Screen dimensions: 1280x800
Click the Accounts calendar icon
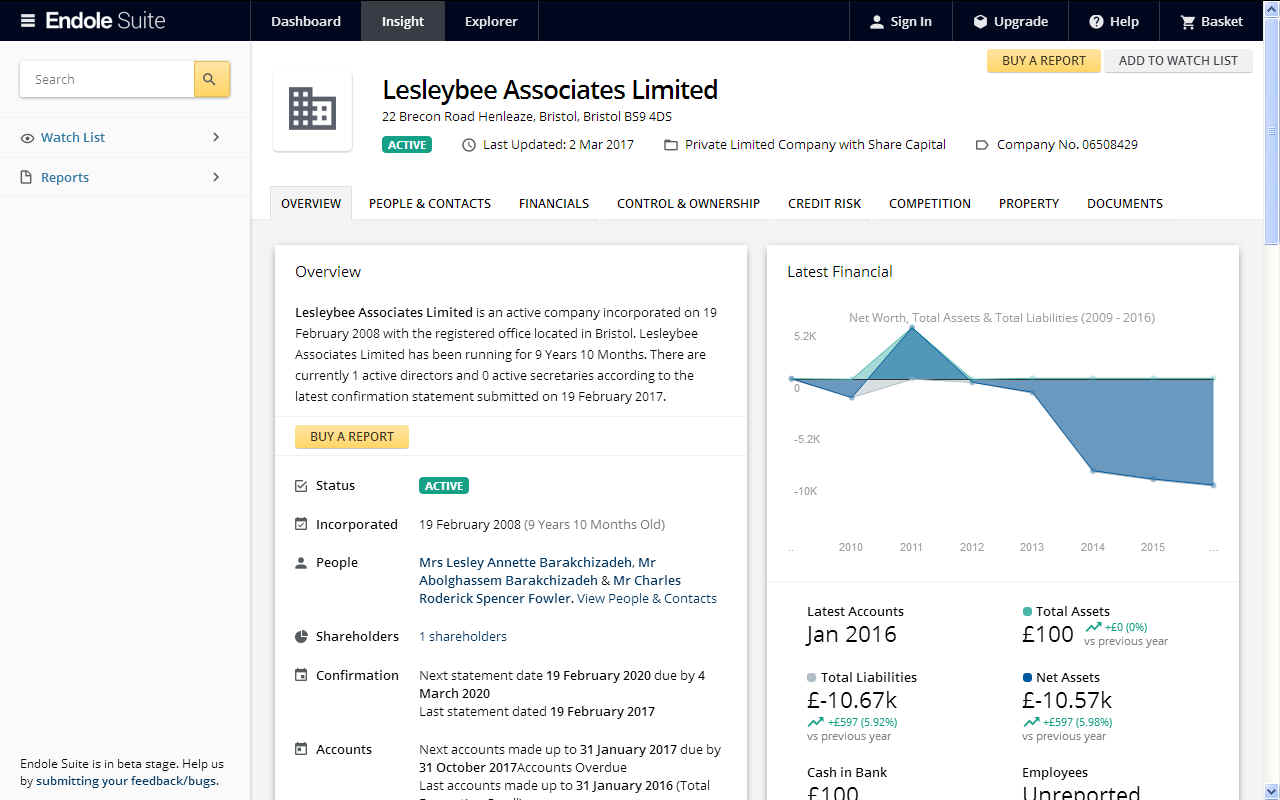pos(301,749)
